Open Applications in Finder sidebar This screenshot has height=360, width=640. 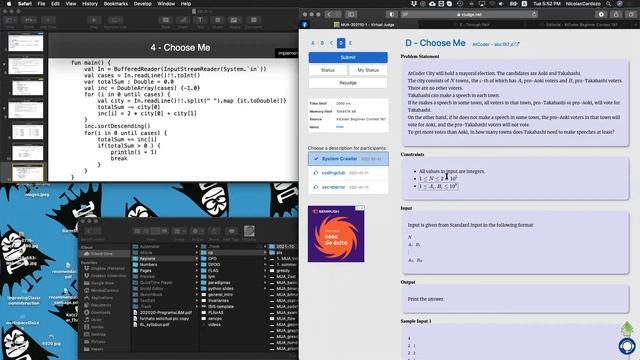[102, 298]
